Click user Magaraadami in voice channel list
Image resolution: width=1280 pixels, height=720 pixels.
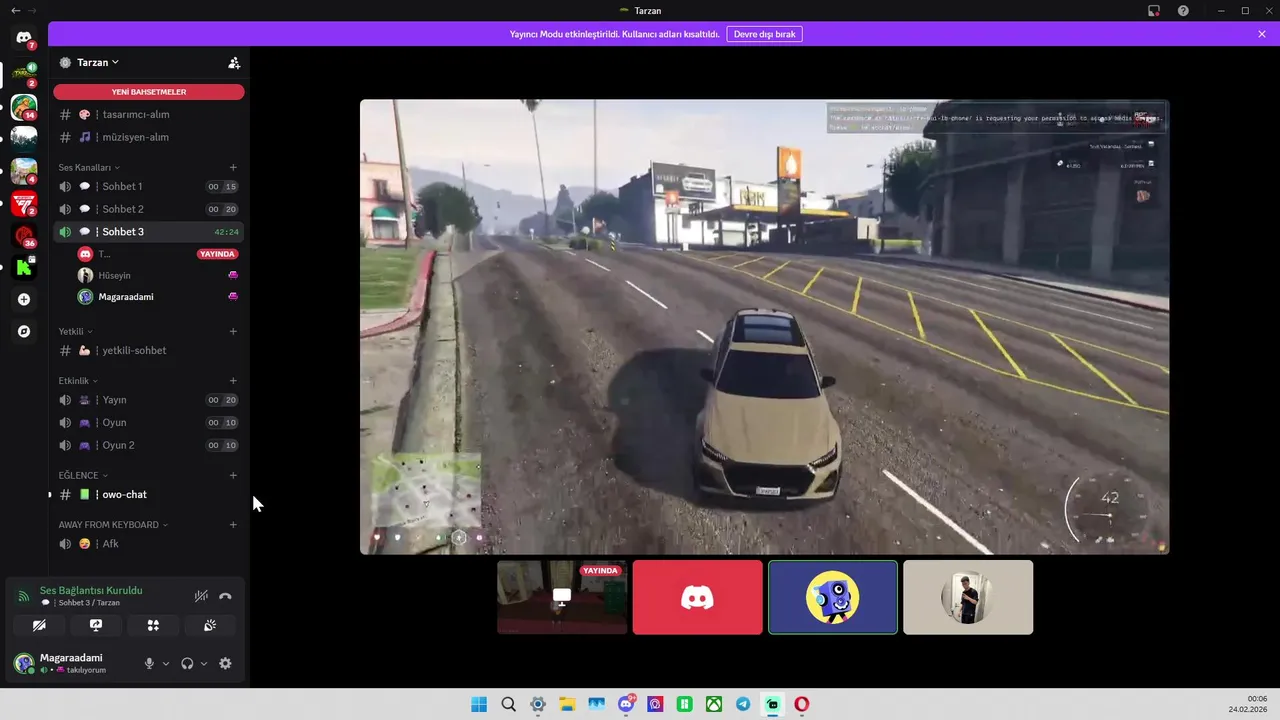[x=159, y=297]
